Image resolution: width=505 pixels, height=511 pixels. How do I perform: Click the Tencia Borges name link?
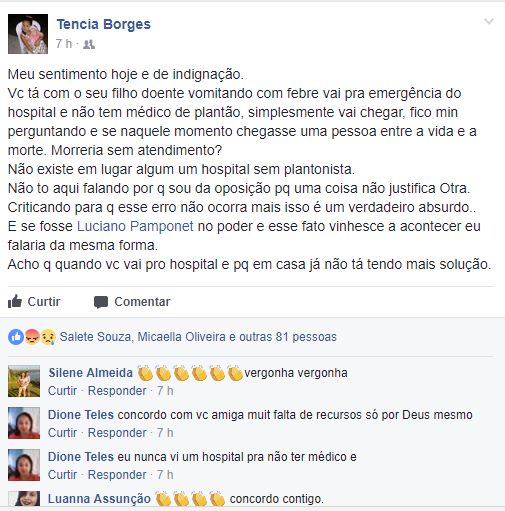pyautogui.click(x=104, y=24)
